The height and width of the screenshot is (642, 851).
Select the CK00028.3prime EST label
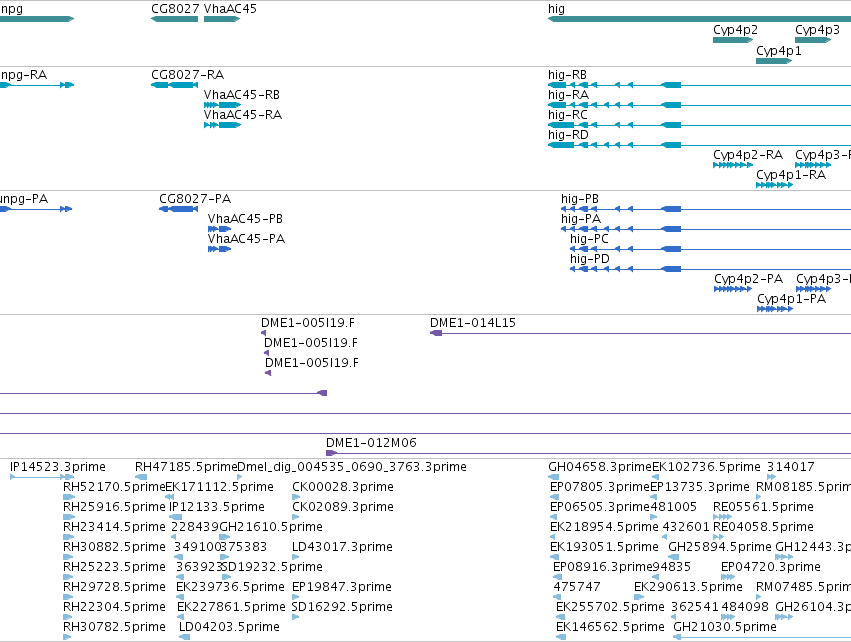click(342, 487)
